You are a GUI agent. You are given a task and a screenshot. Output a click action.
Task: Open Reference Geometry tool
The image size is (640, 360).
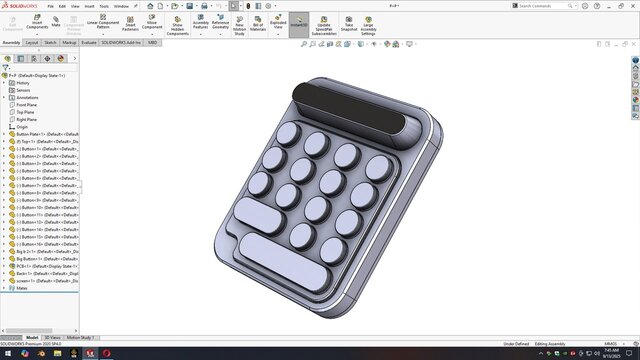(220, 22)
